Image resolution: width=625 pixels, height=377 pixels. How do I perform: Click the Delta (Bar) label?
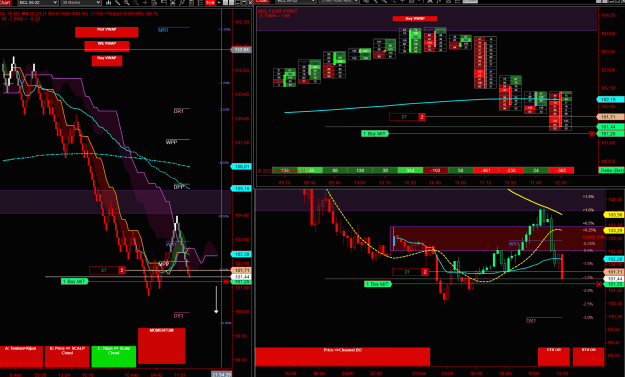[x=611, y=170]
